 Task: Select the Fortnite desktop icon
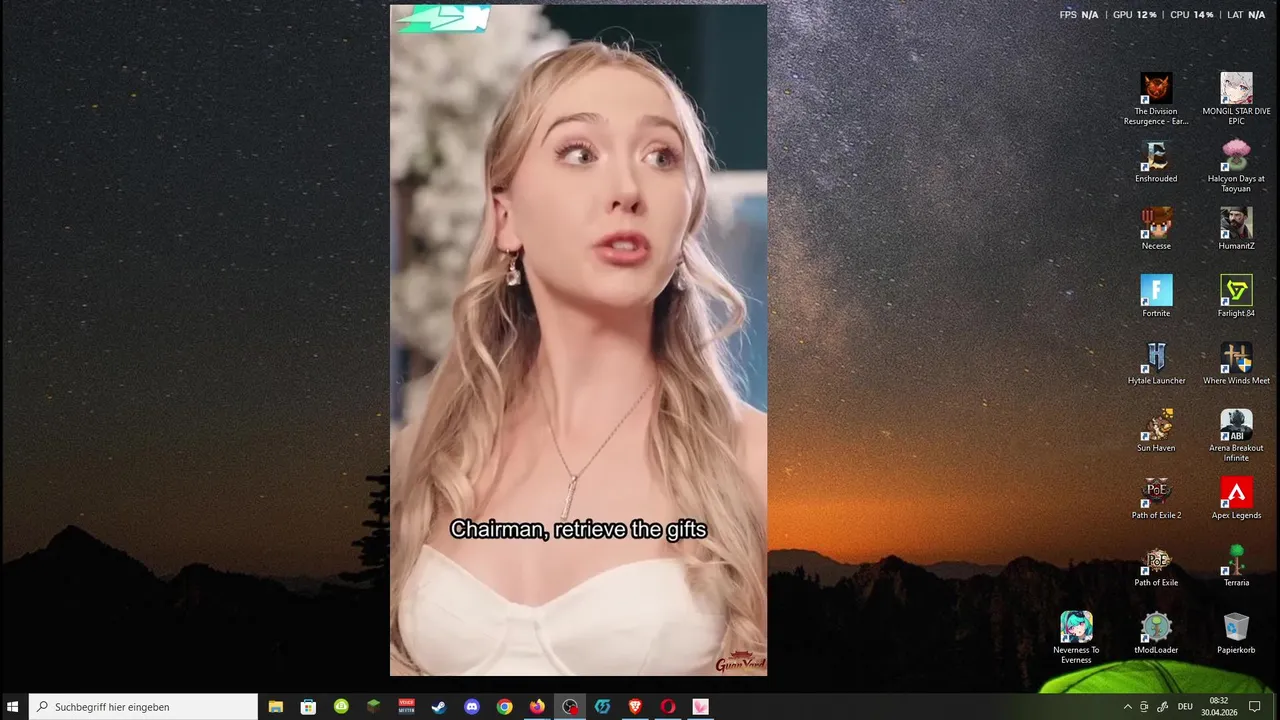point(1156,297)
